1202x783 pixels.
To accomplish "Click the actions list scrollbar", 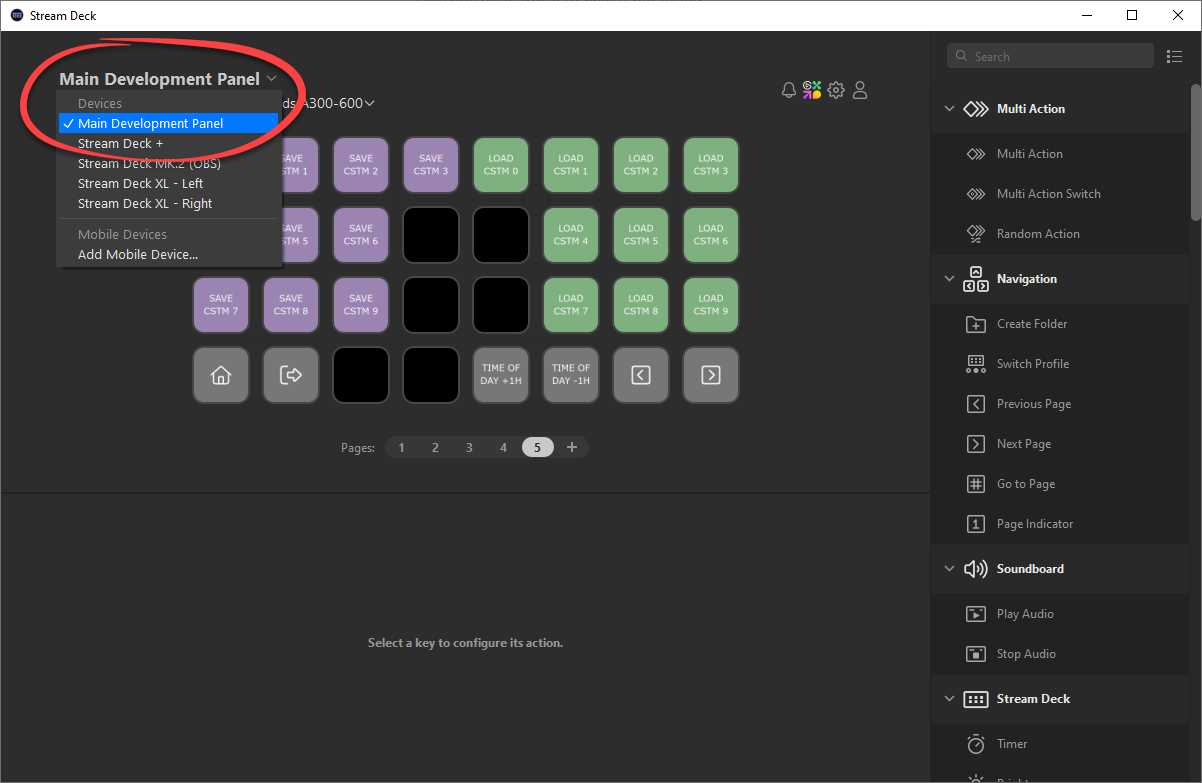I will coord(1196,152).
